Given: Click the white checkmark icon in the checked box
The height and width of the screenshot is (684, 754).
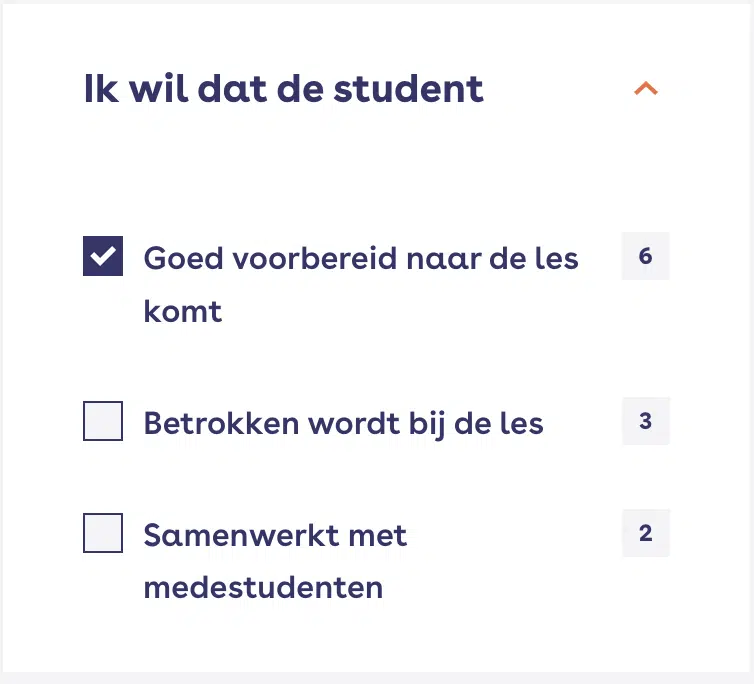Looking at the screenshot, I should tap(103, 256).
